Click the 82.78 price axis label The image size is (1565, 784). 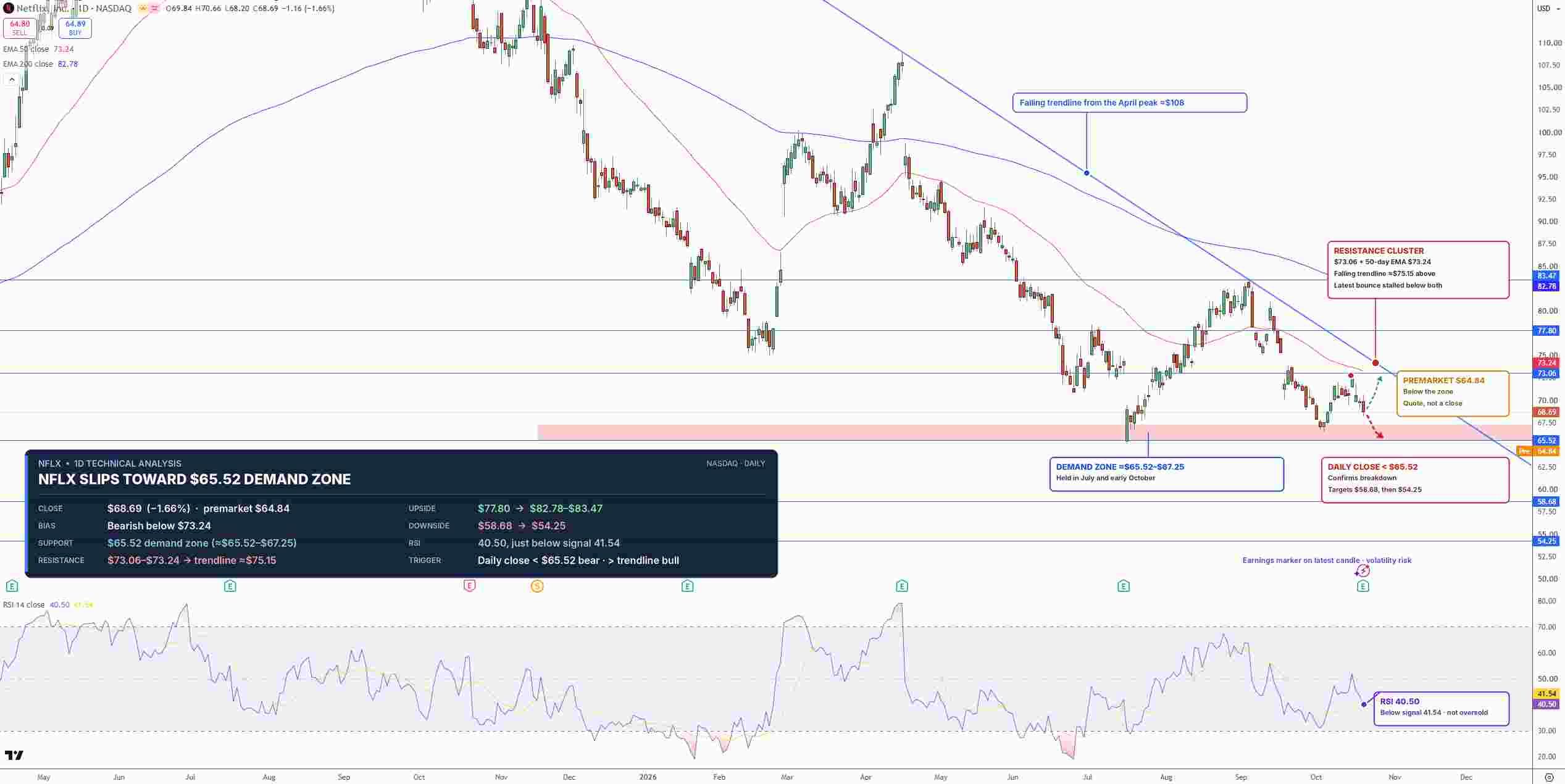(1547, 286)
